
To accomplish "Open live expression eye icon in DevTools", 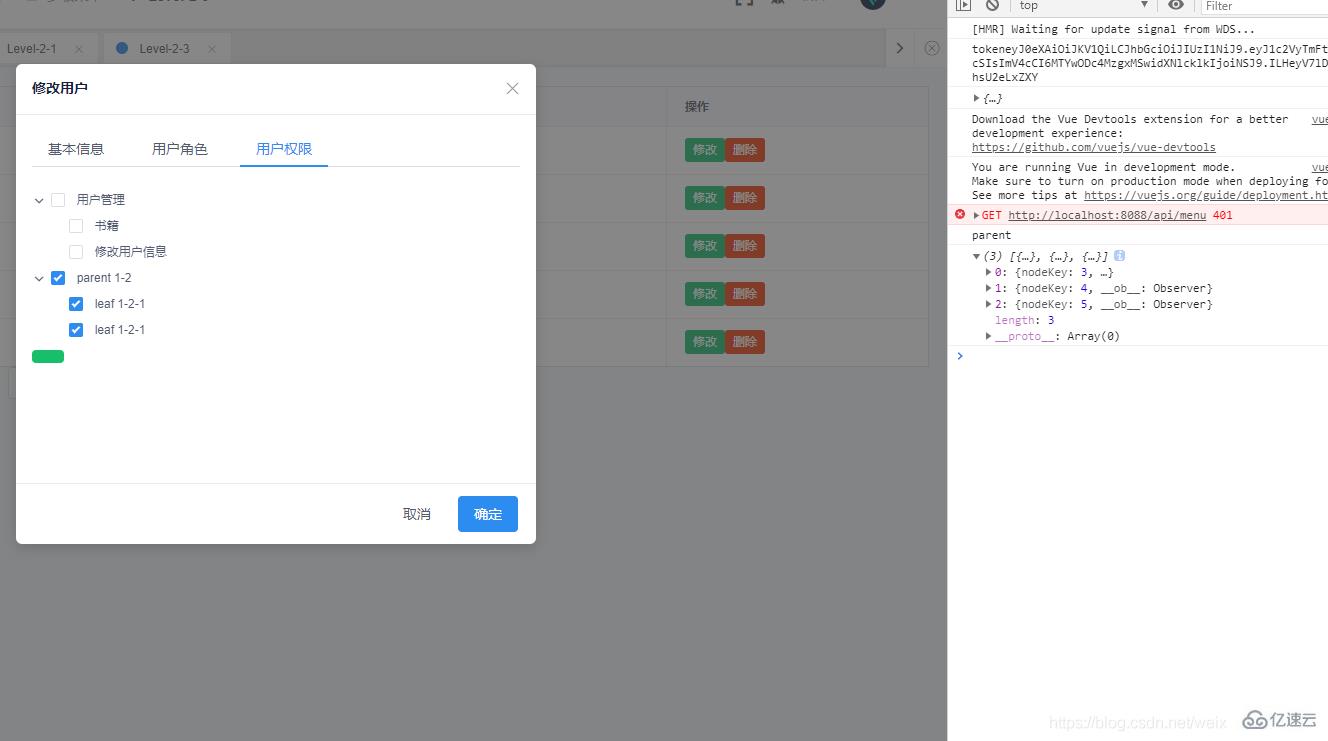I will (x=1176, y=5).
